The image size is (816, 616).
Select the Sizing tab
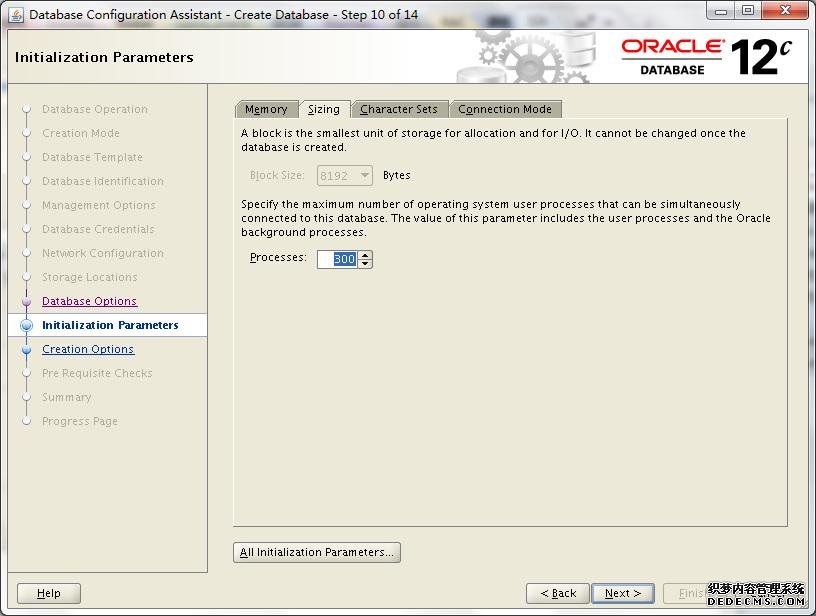click(x=323, y=109)
